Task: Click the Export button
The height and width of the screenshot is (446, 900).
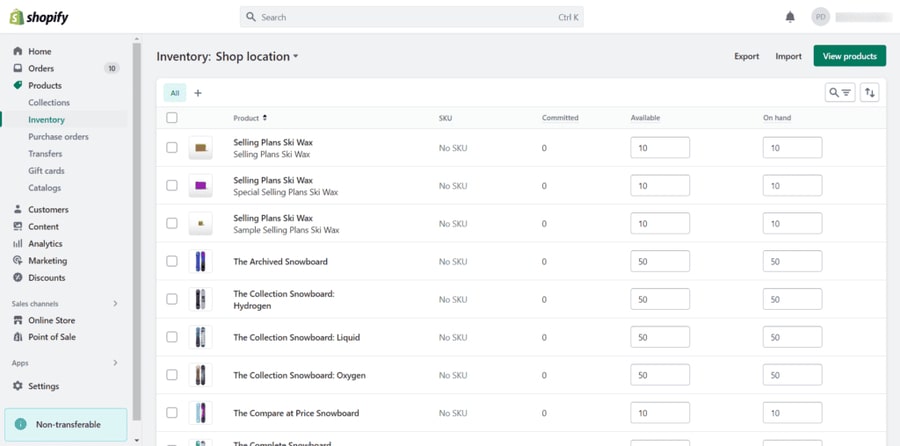Action: point(746,56)
